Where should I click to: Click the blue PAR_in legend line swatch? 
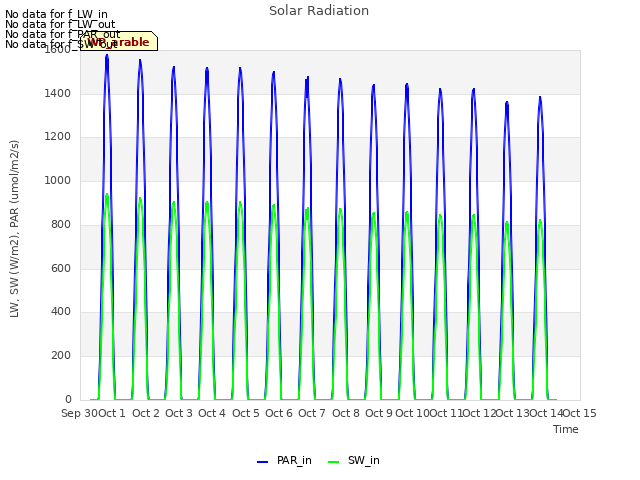(x=262, y=462)
